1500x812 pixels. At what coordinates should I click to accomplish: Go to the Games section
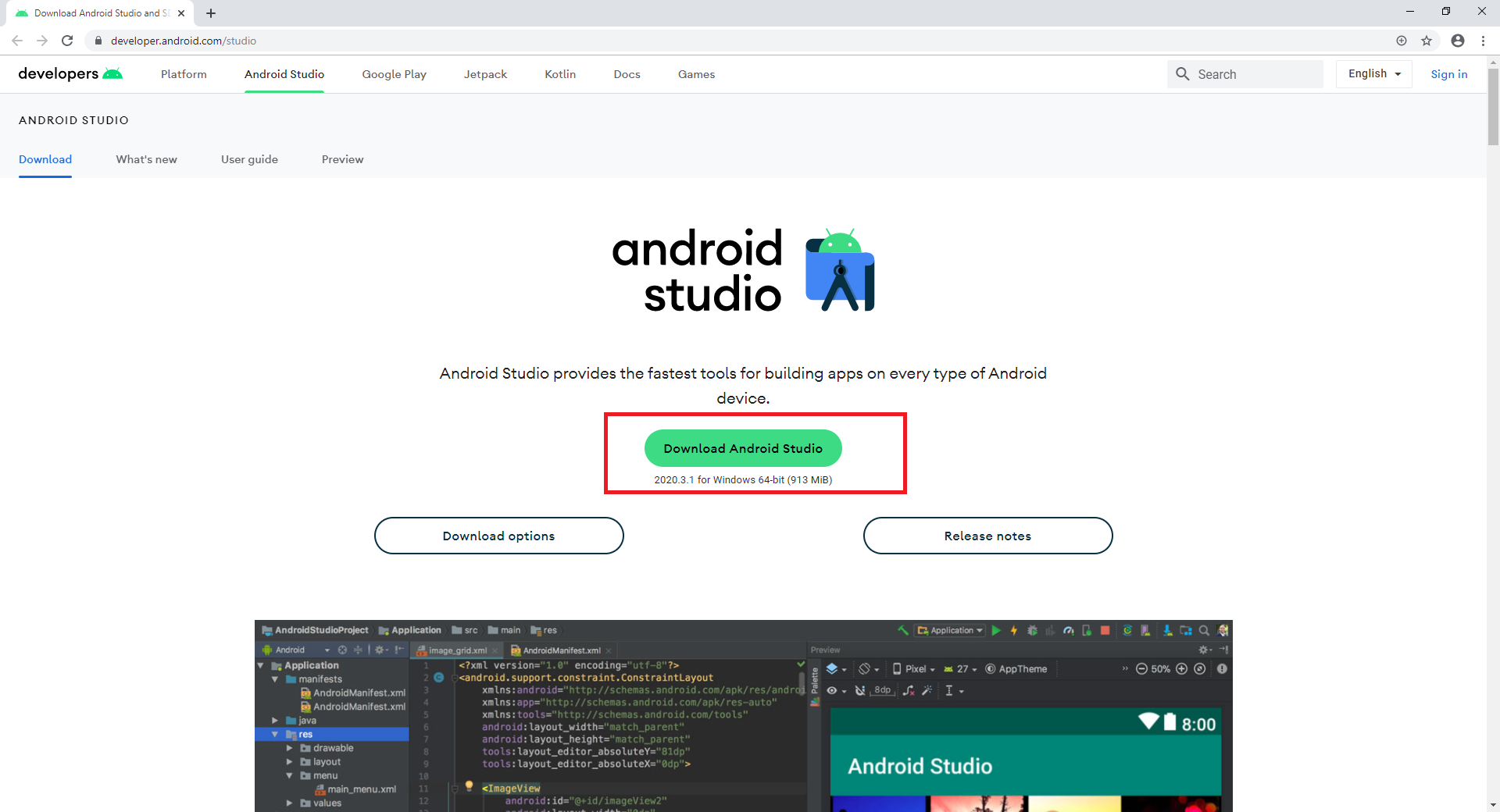696,74
